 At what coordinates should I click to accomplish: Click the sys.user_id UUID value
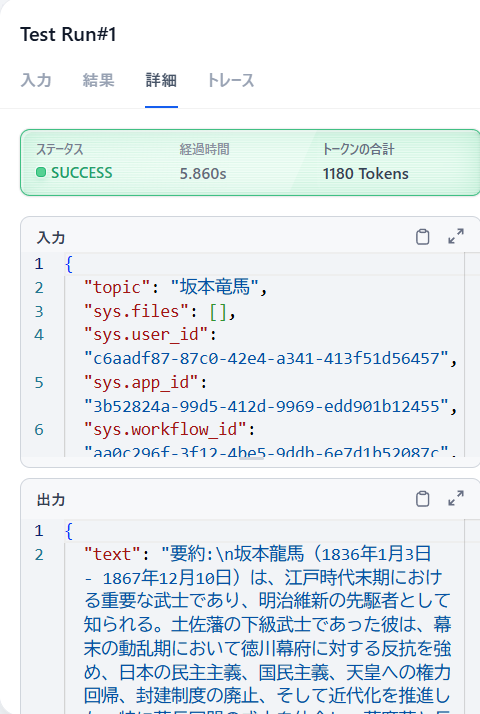pyautogui.click(x=266, y=358)
